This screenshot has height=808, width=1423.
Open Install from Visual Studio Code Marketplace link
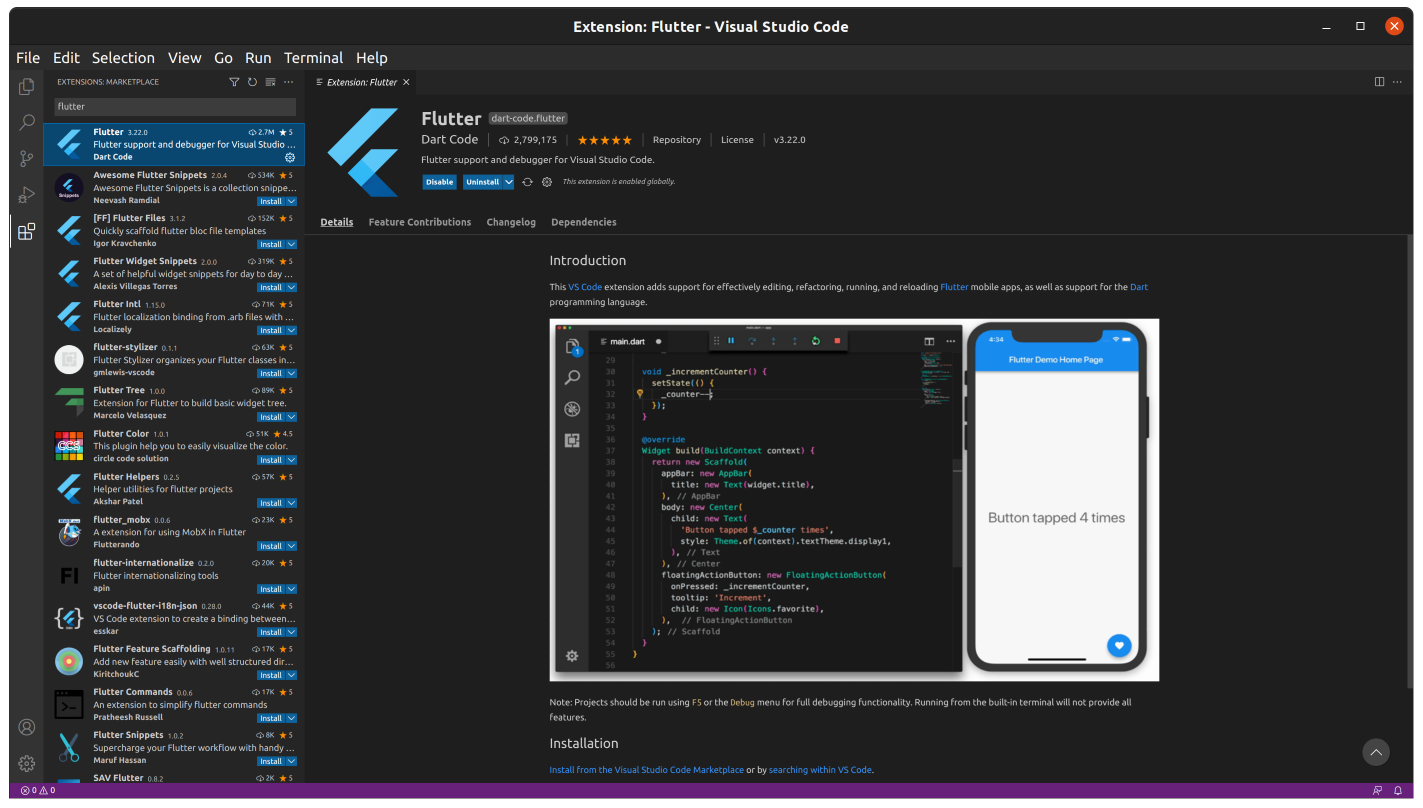646,770
